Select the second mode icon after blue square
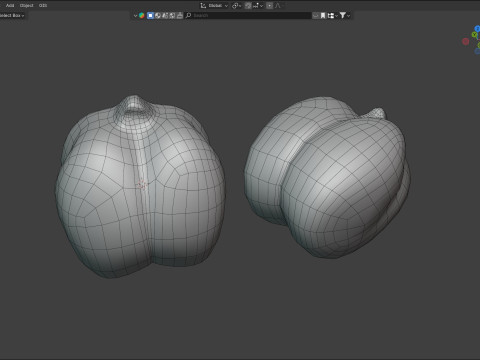The image size is (480, 360). point(158,15)
